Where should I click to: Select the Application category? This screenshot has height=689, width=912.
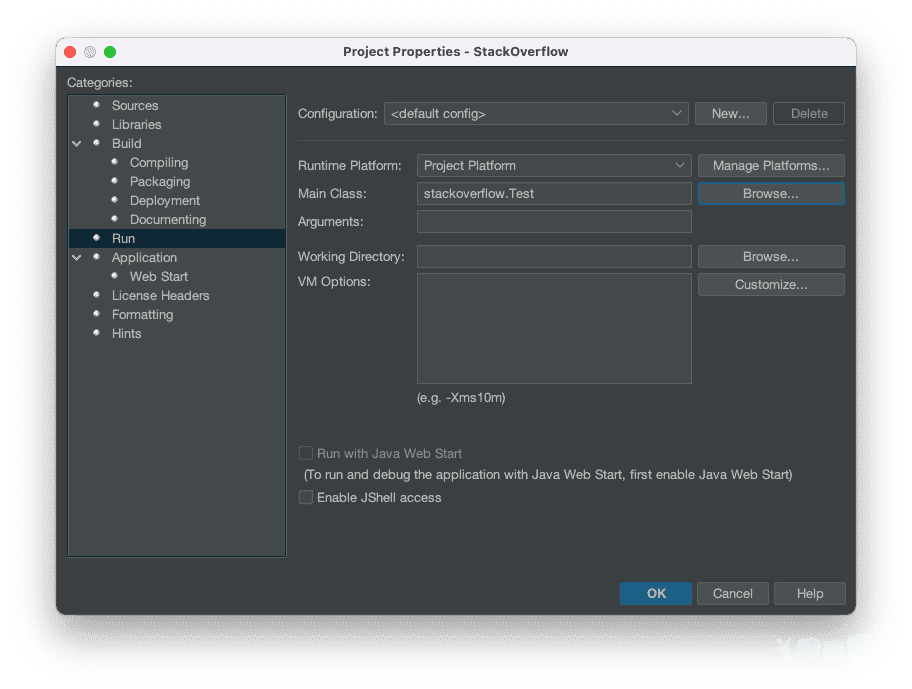point(144,258)
